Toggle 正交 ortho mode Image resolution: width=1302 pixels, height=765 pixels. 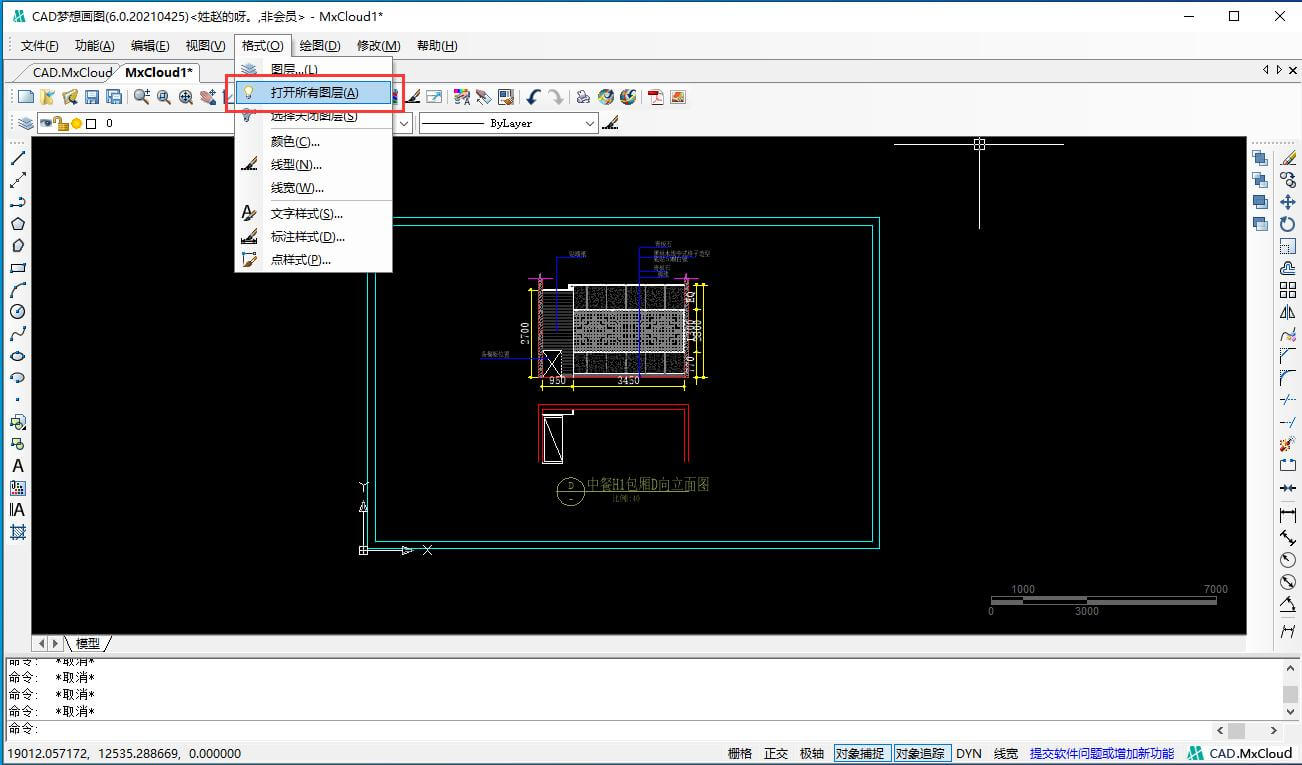[x=776, y=753]
